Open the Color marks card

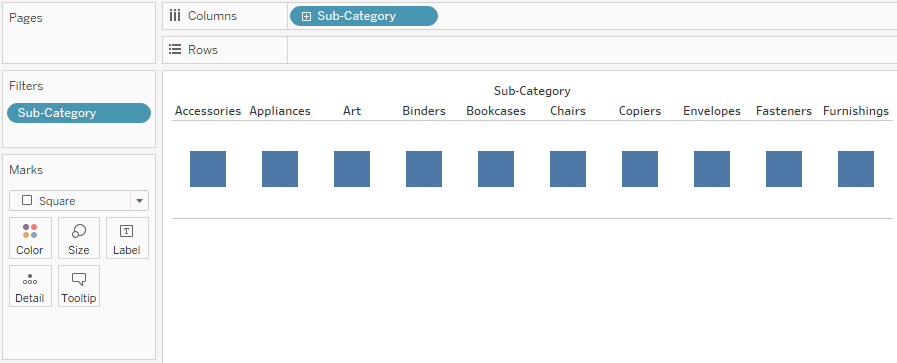[30, 238]
